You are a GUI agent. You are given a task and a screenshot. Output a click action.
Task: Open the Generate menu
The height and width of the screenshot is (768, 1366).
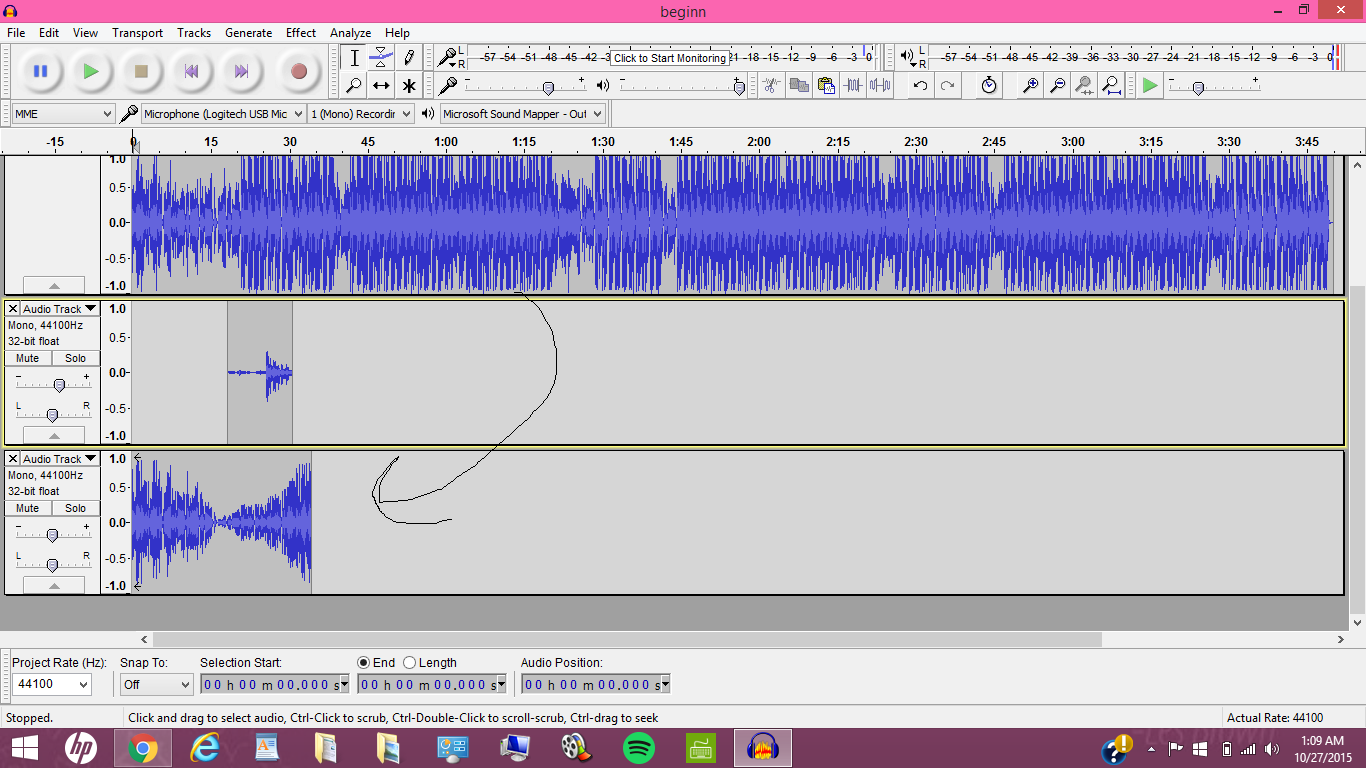(248, 33)
